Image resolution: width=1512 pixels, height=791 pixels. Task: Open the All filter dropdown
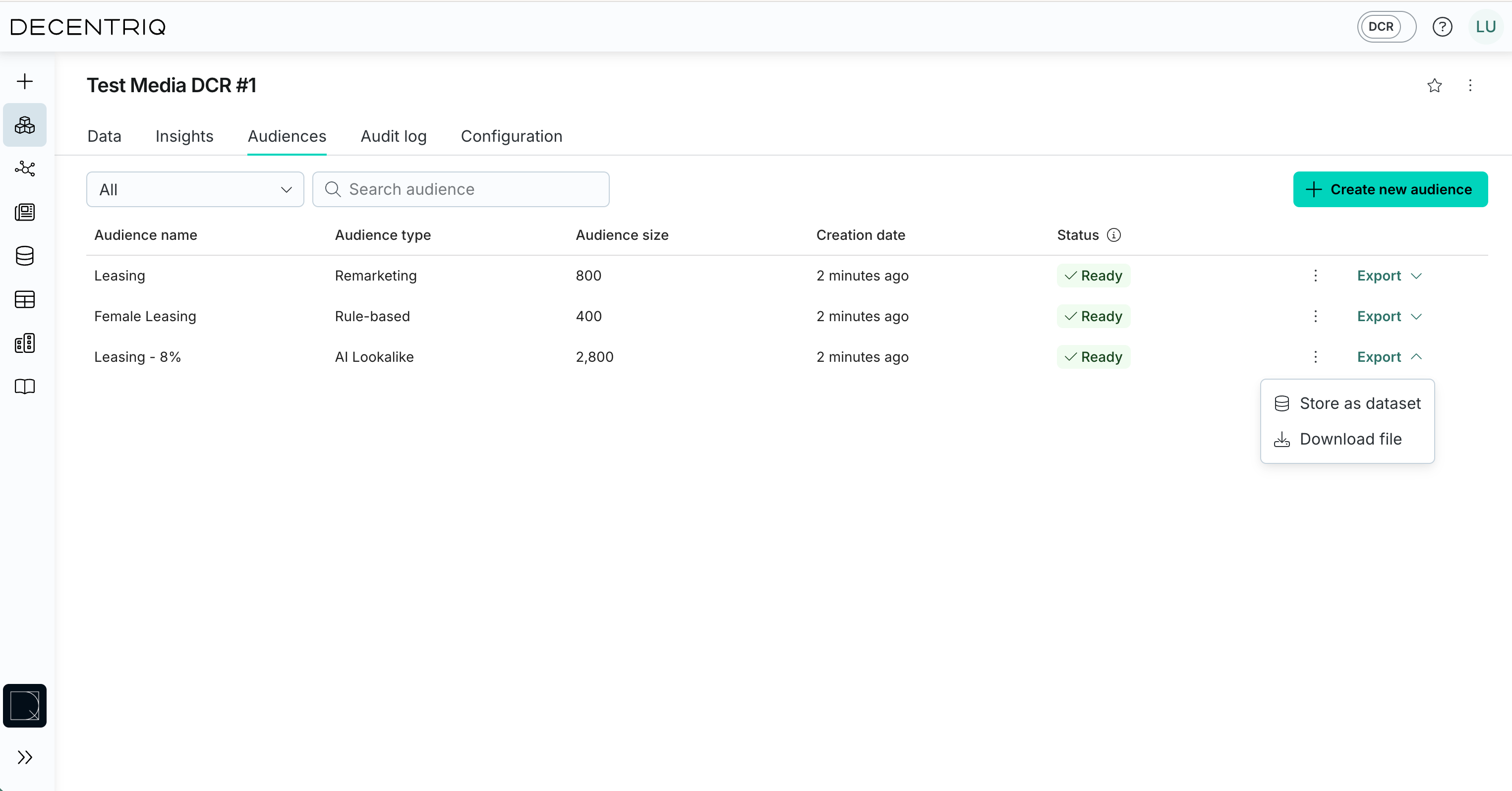click(x=195, y=189)
